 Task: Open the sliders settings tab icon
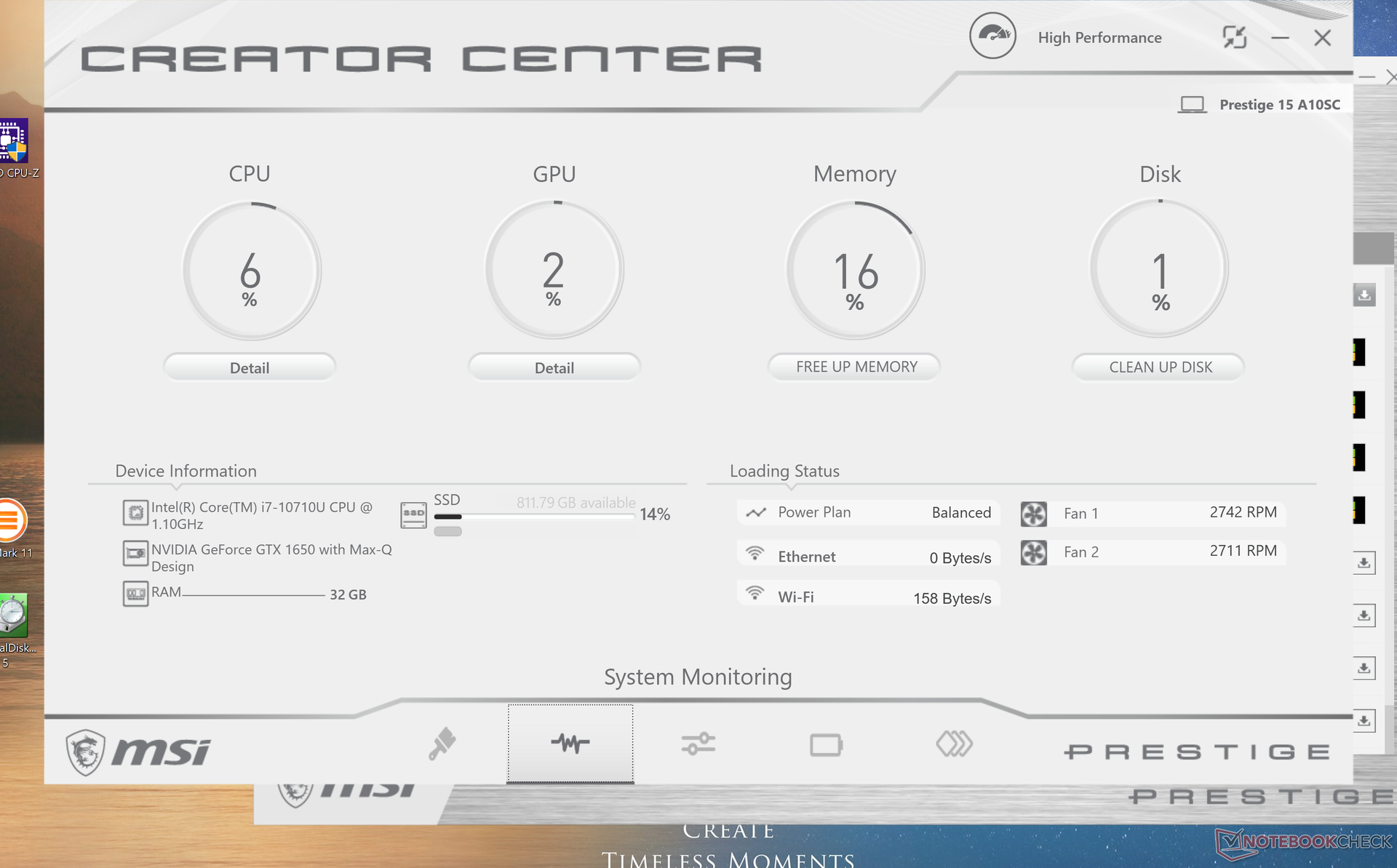(x=698, y=744)
